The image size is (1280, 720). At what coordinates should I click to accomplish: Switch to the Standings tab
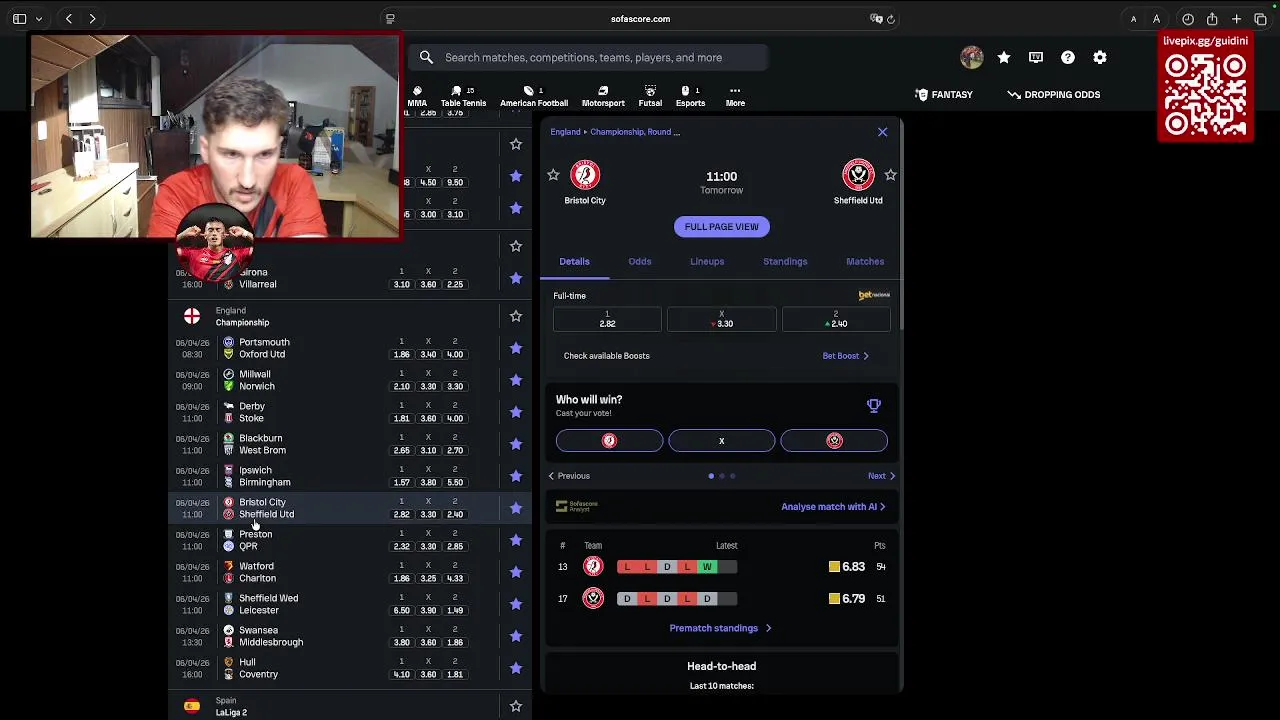(x=785, y=262)
